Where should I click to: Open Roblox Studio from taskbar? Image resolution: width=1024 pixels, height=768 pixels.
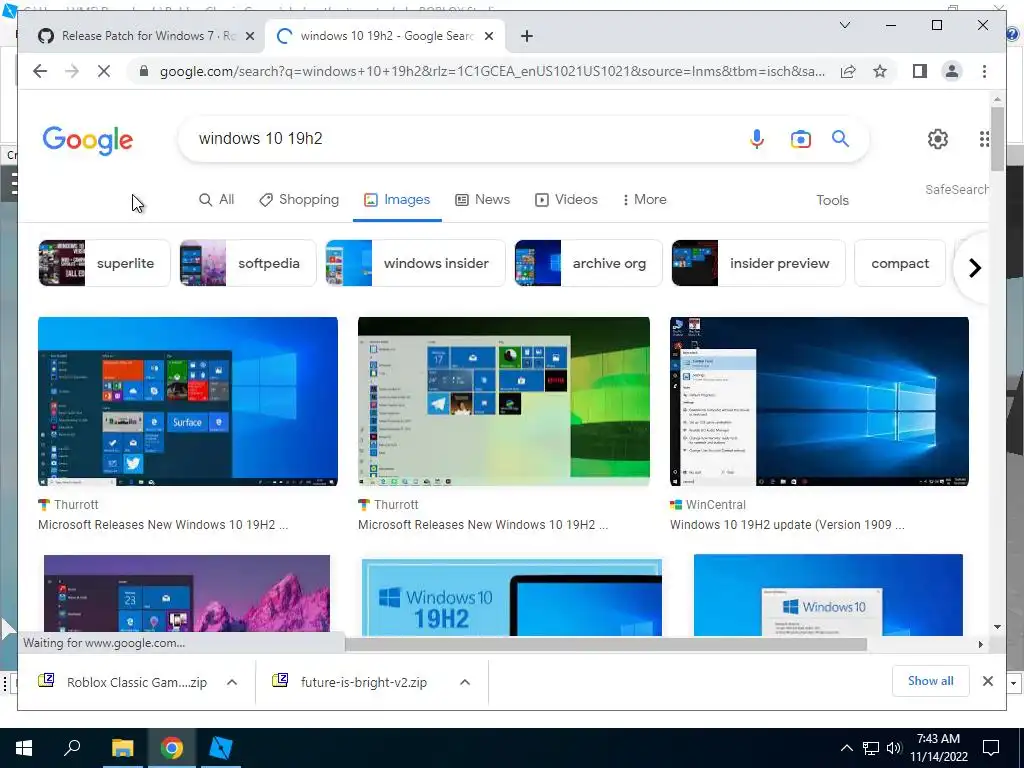click(x=221, y=748)
